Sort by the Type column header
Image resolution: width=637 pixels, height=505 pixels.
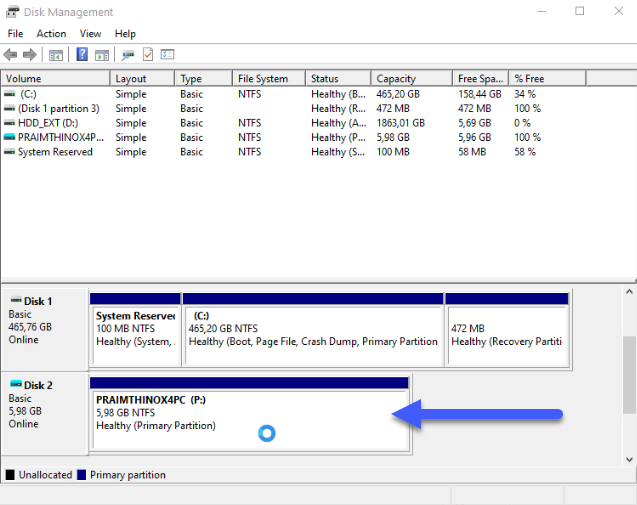point(204,78)
